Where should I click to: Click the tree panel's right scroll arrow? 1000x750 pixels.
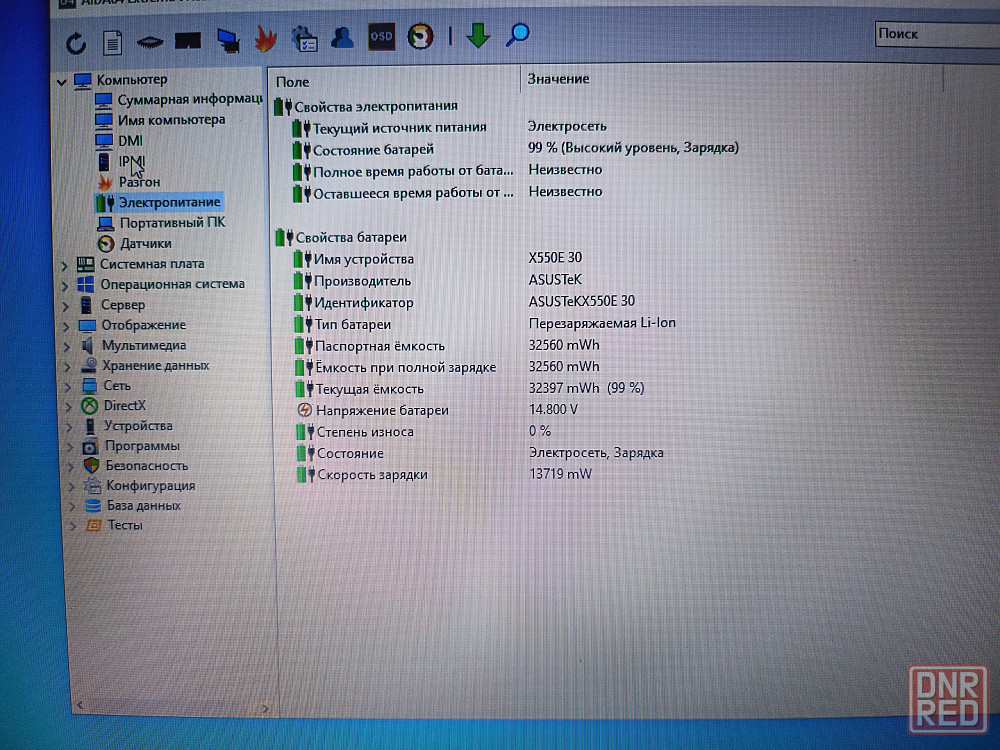pyautogui.click(x=265, y=708)
